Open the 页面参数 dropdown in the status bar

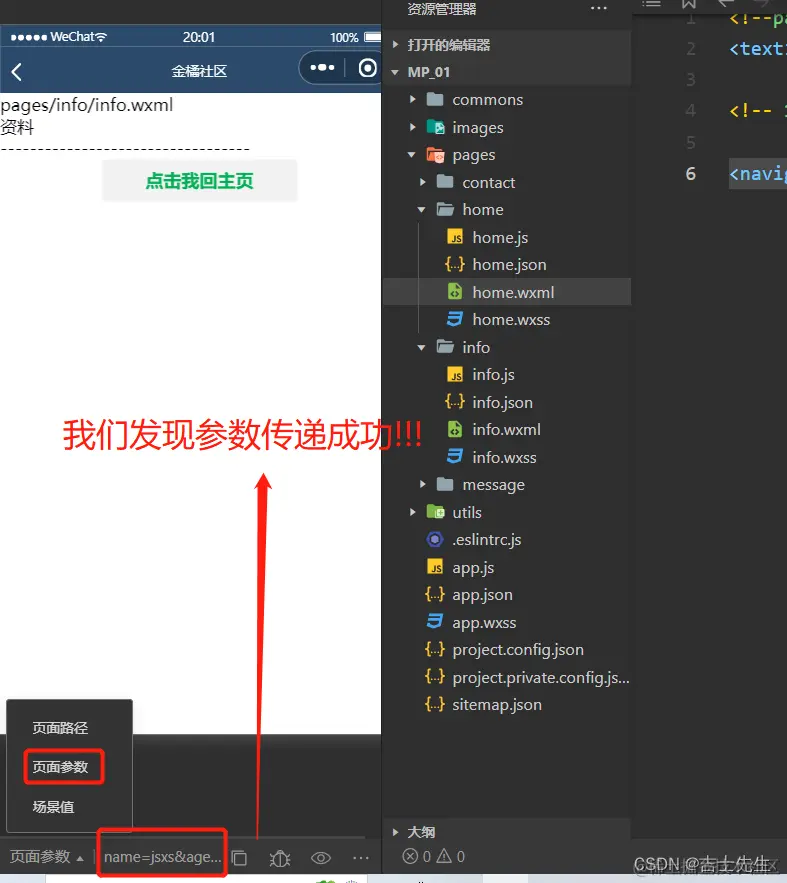click(x=47, y=857)
